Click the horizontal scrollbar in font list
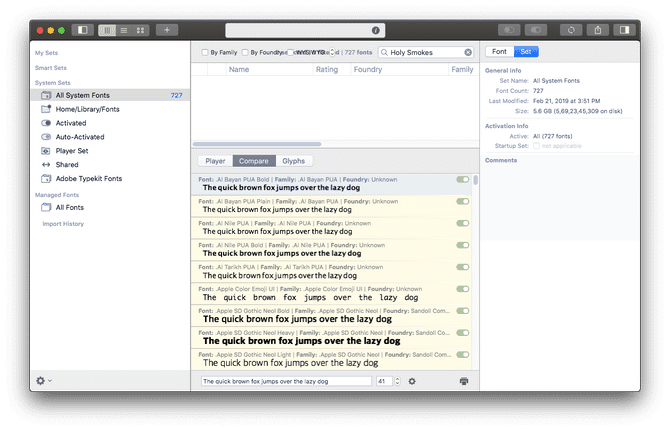This screenshot has width=670, height=431. 257,144
